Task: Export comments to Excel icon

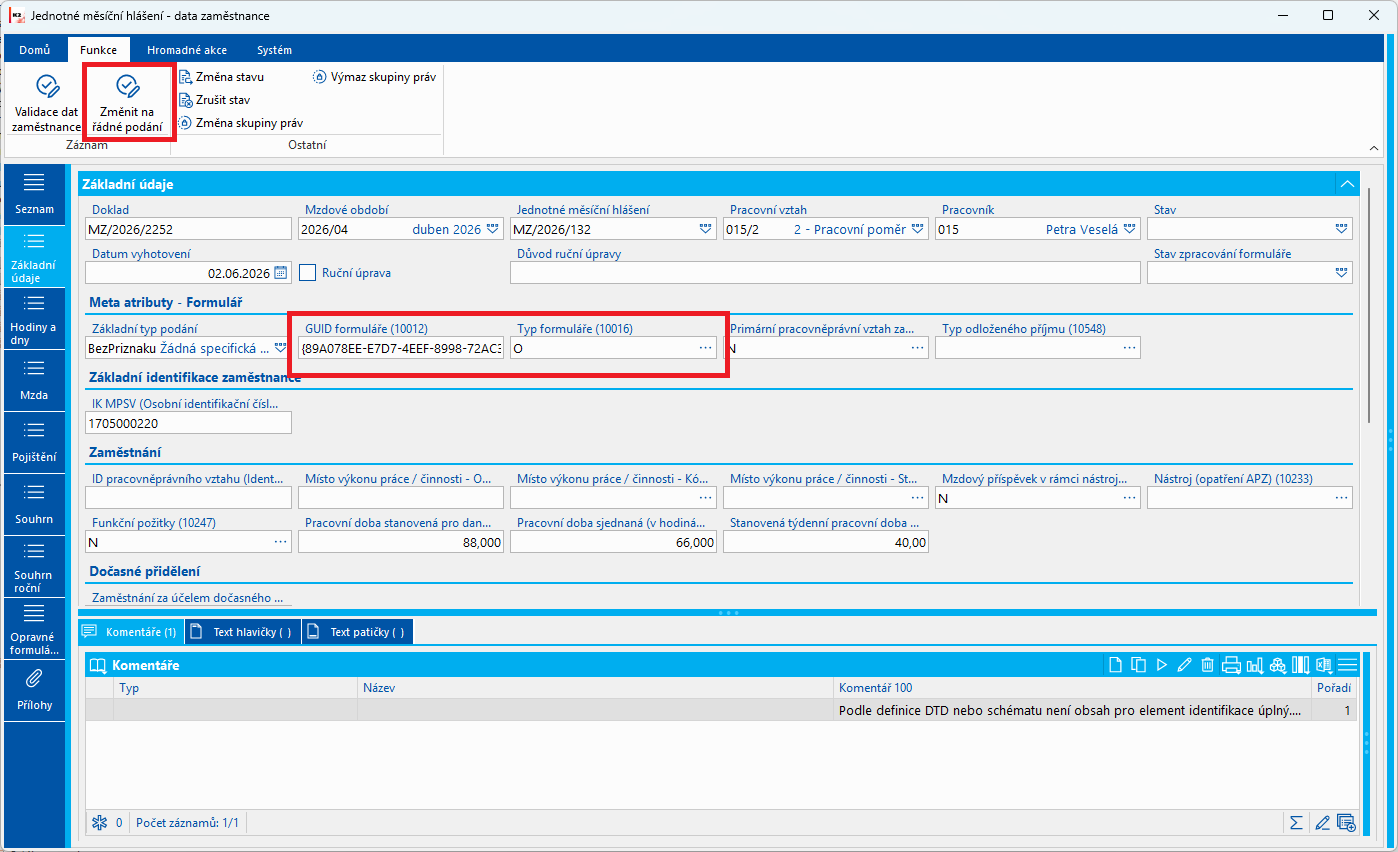Action: (1324, 665)
